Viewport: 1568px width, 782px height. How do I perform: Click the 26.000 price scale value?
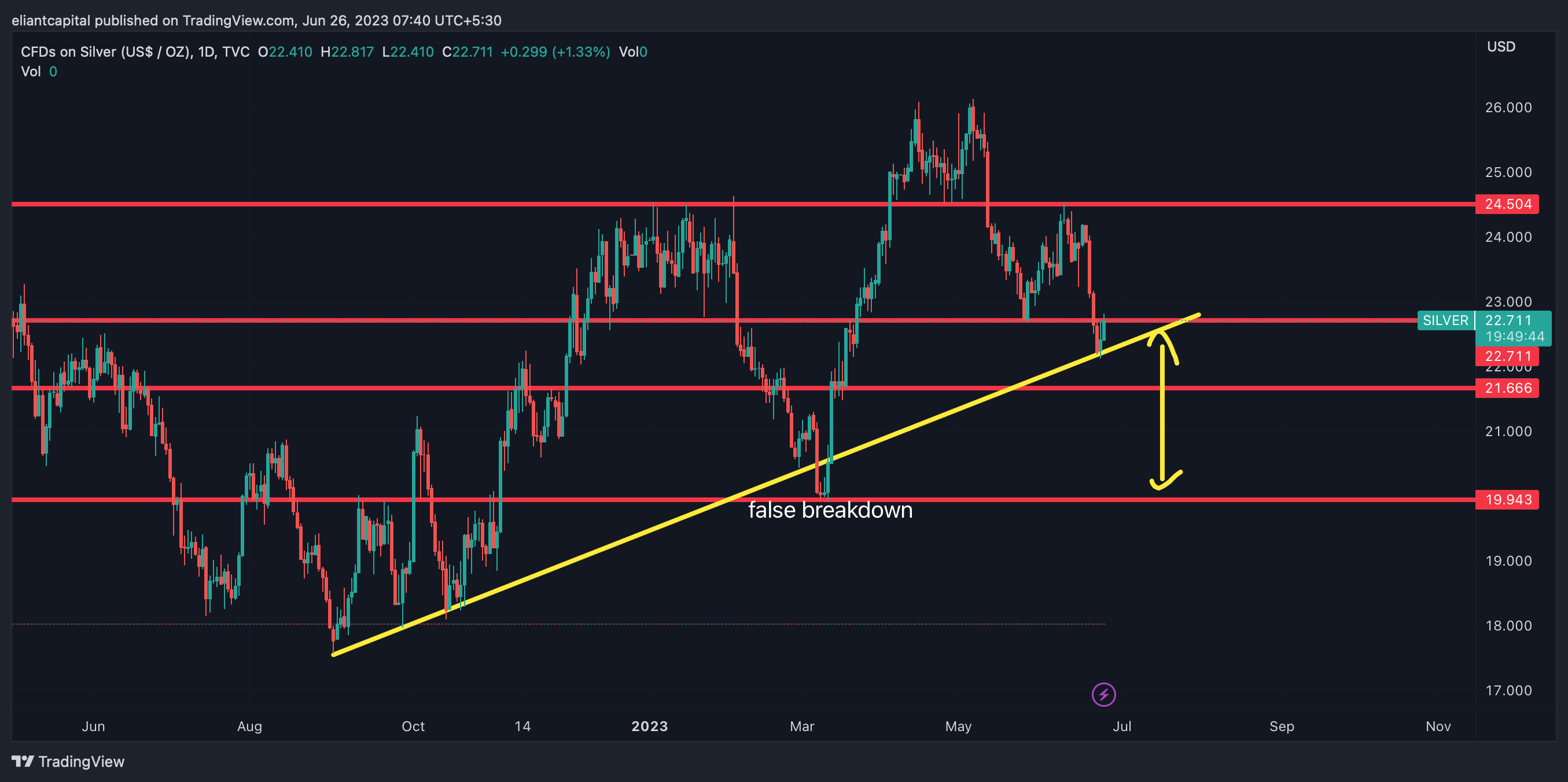click(x=1508, y=108)
